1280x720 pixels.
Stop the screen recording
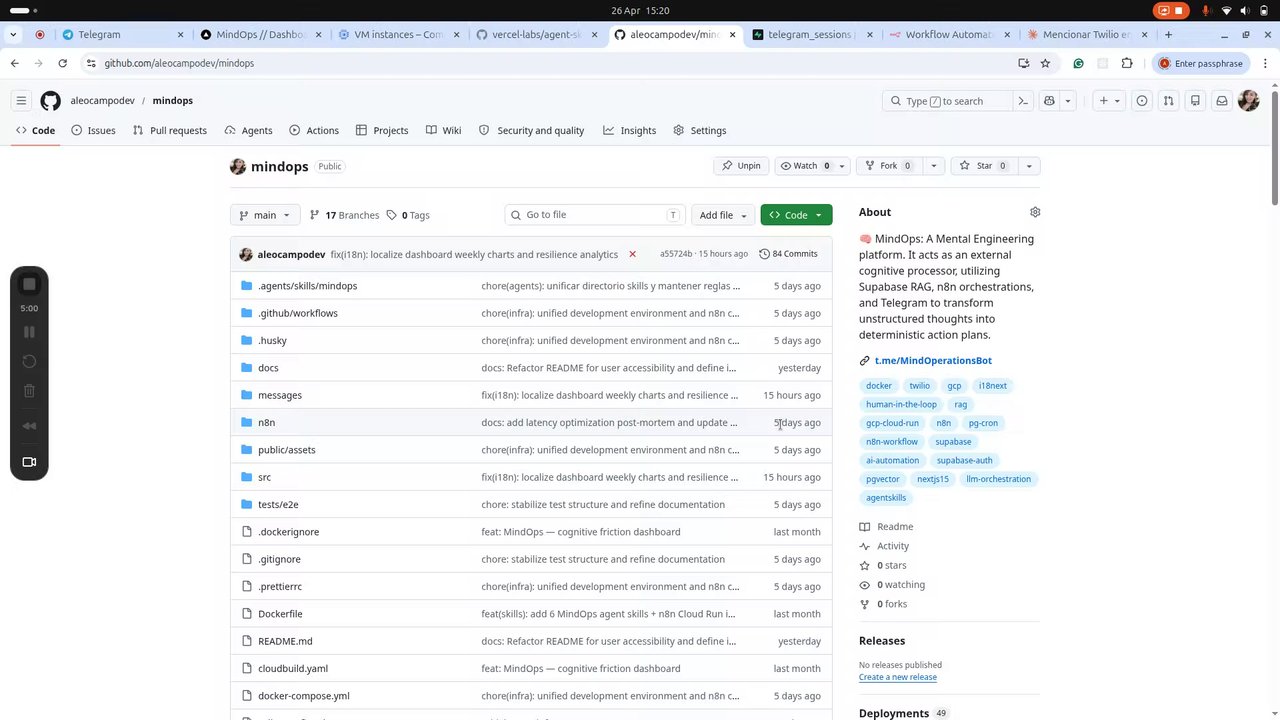[x=29, y=285]
